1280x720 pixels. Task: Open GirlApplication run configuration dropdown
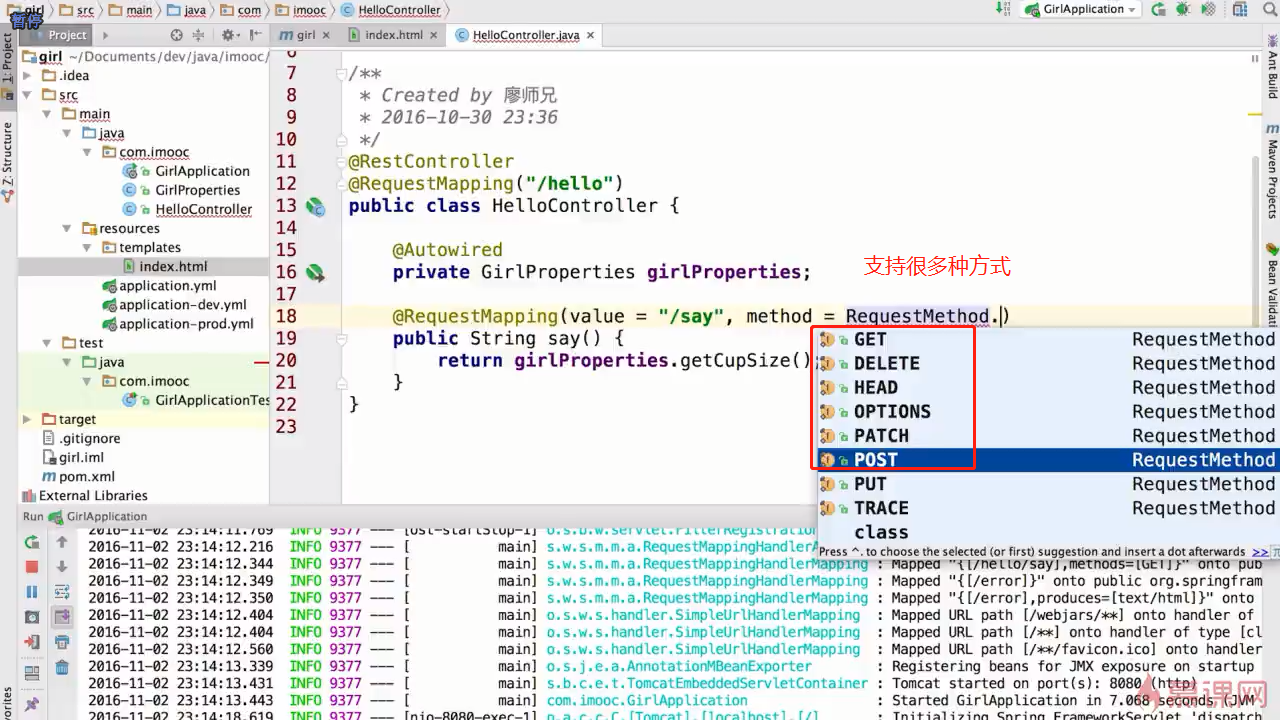click(x=1081, y=10)
